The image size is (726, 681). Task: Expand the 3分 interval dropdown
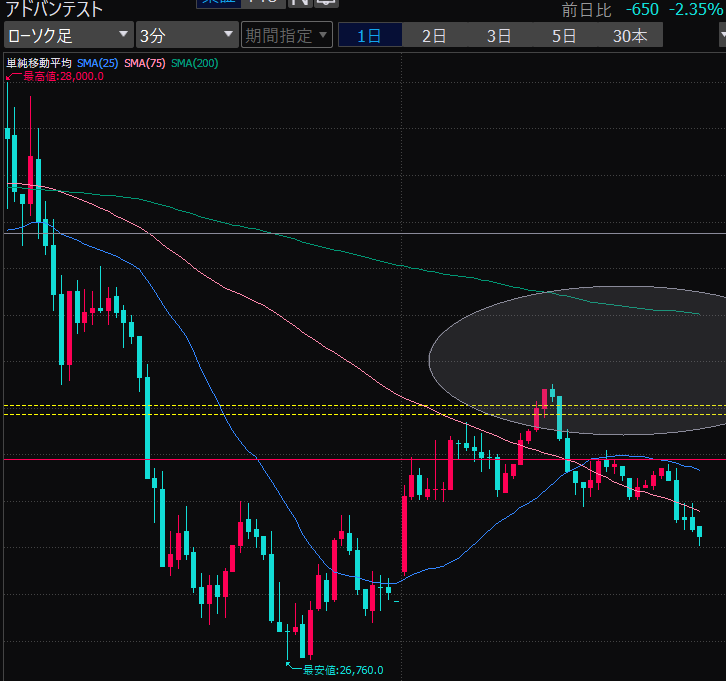(x=186, y=36)
